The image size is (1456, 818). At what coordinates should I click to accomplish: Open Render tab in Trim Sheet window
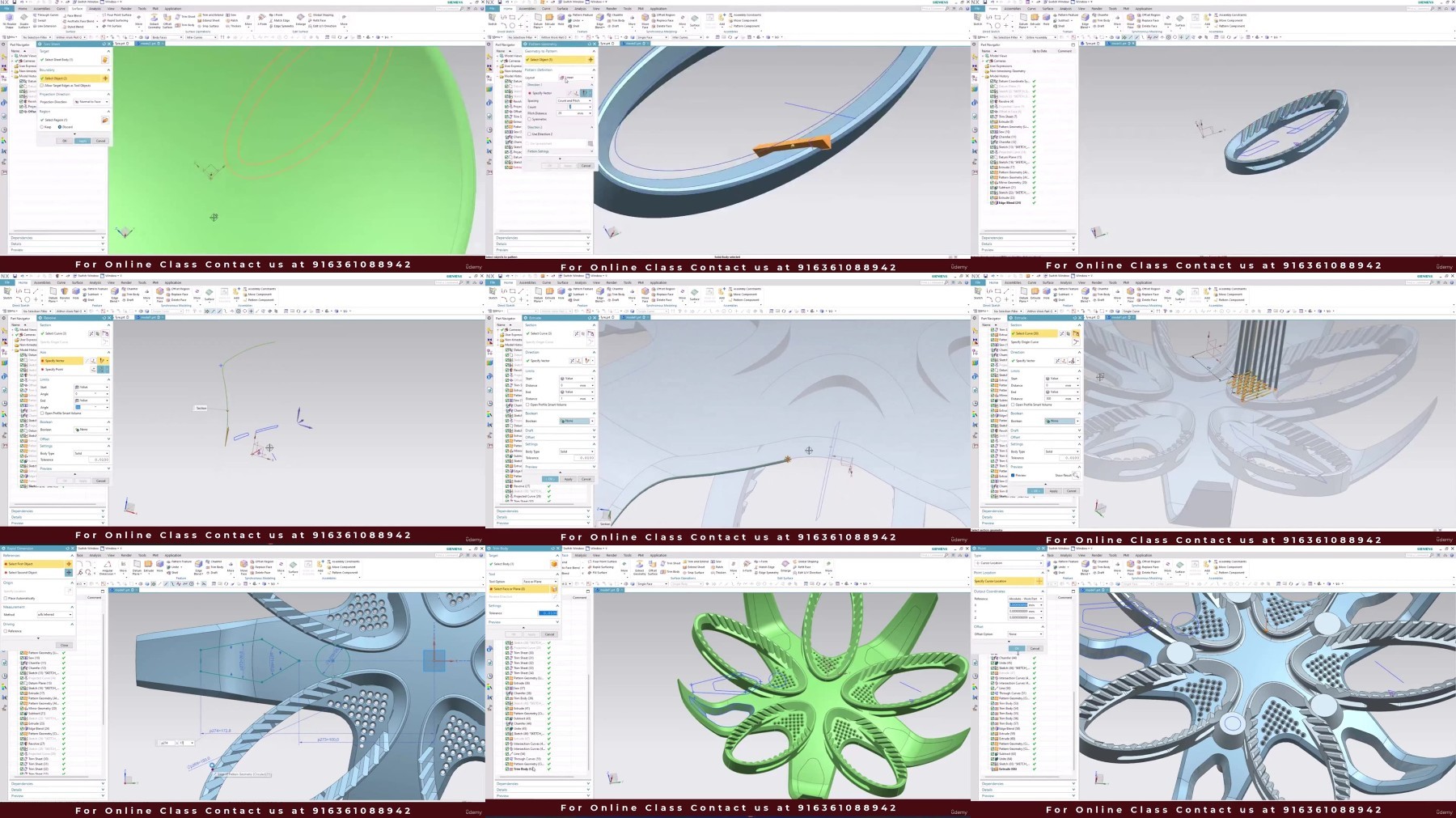pos(126,8)
